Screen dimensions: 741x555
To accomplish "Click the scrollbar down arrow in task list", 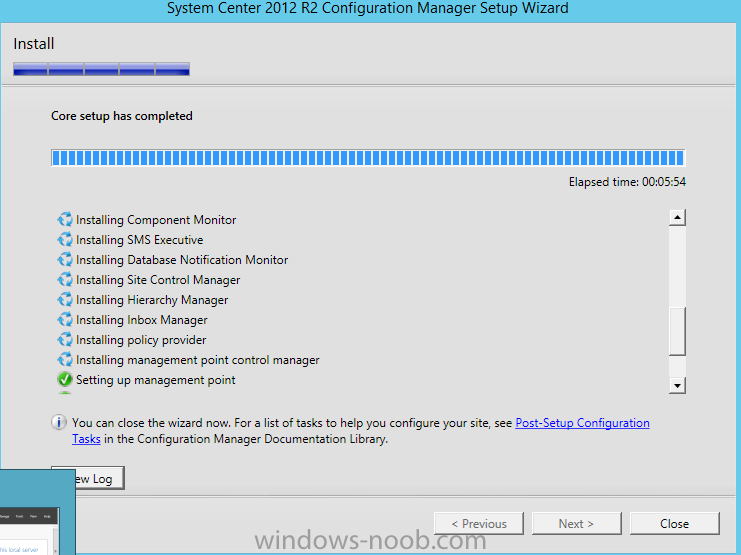I will pos(677,385).
